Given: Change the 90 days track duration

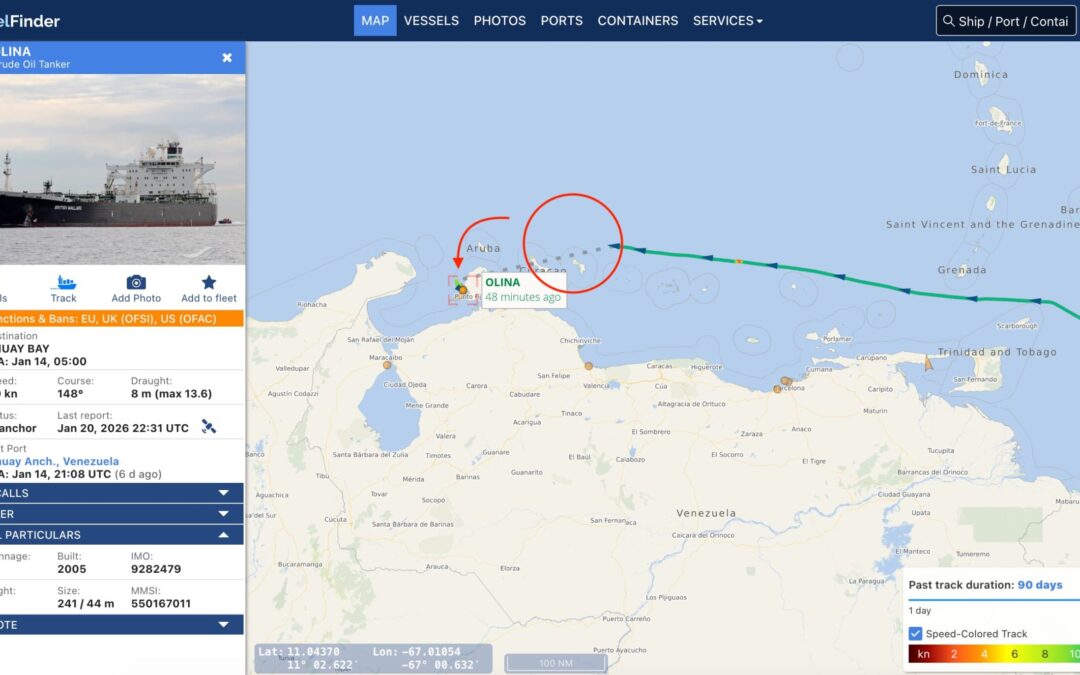Looking at the screenshot, I should [1039, 585].
